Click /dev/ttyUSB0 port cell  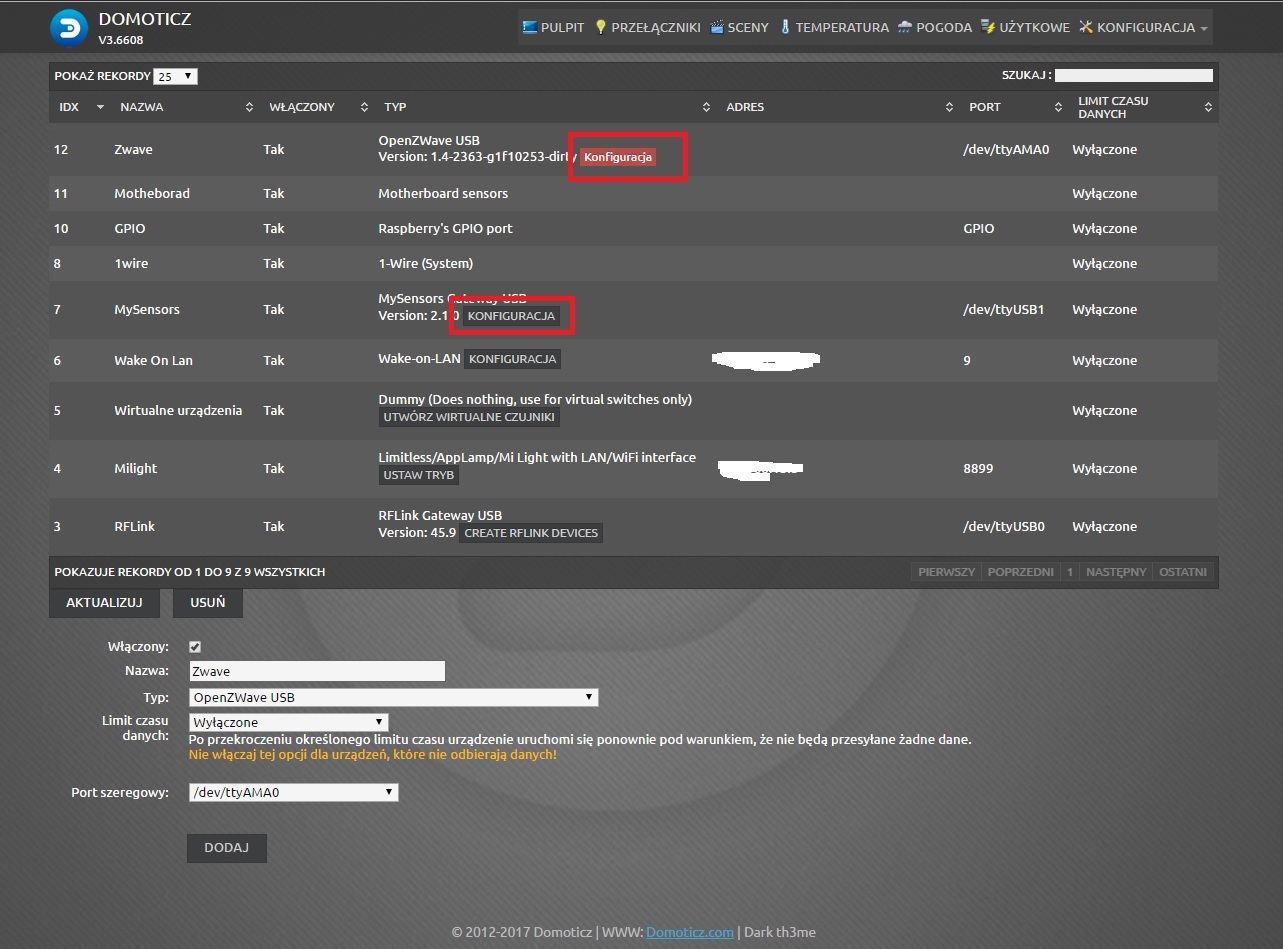[x=1004, y=526]
